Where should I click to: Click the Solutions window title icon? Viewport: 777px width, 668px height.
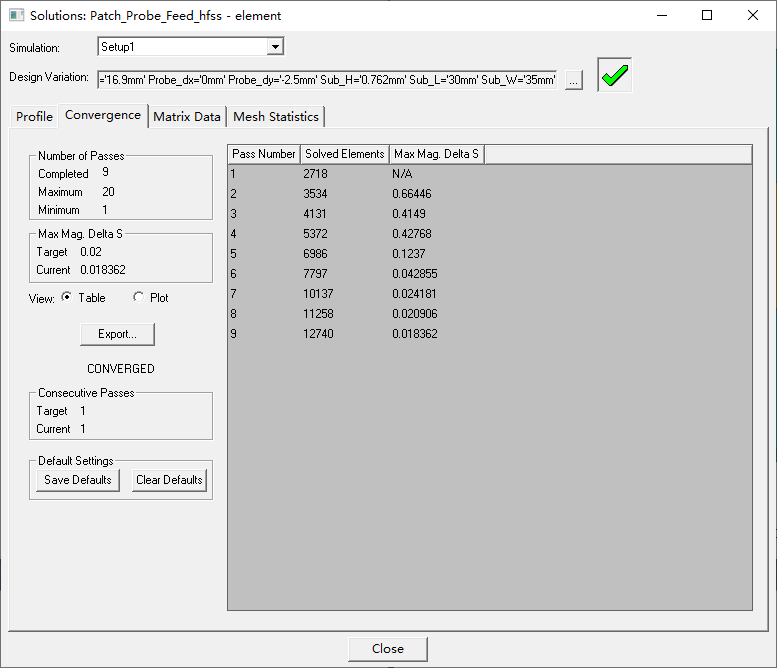point(16,15)
